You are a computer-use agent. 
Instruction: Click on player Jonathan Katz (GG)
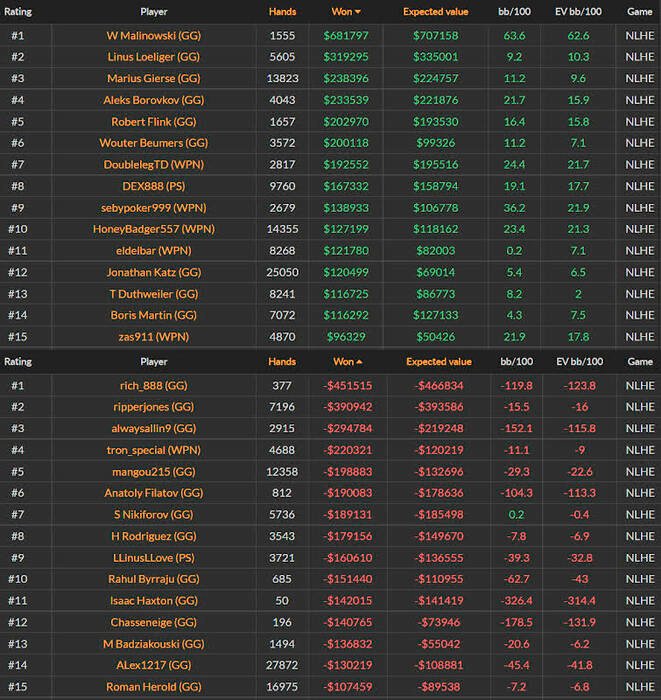click(x=154, y=272)
